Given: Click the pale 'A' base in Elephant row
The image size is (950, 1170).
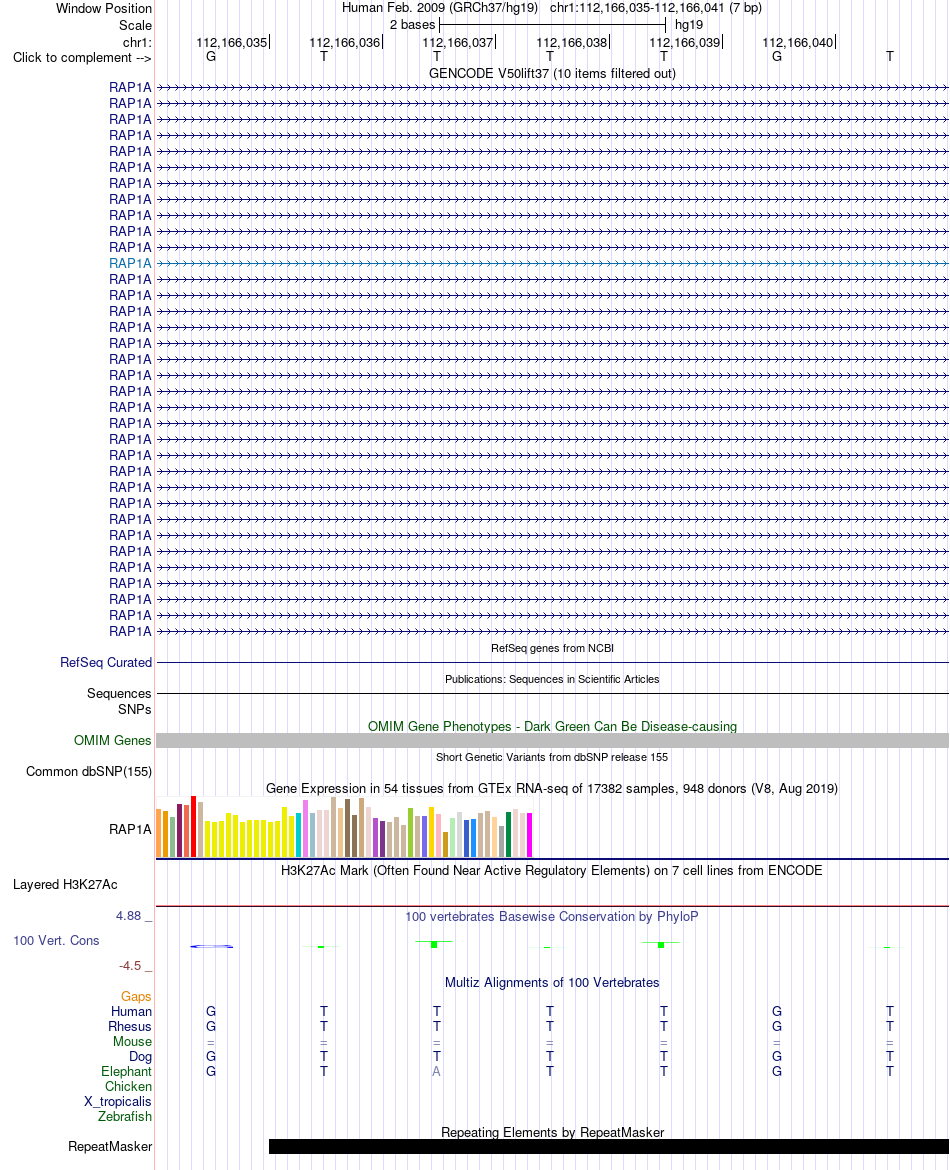Looking at the screenshot, I should click(437, 1072).
